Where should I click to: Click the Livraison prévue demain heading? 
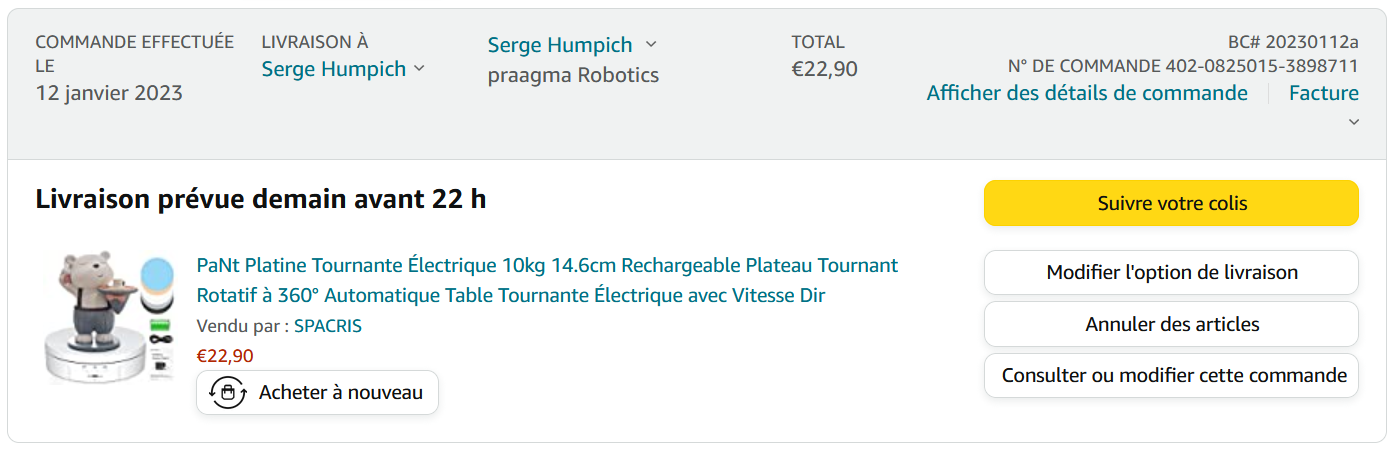[x=260, y=199]
